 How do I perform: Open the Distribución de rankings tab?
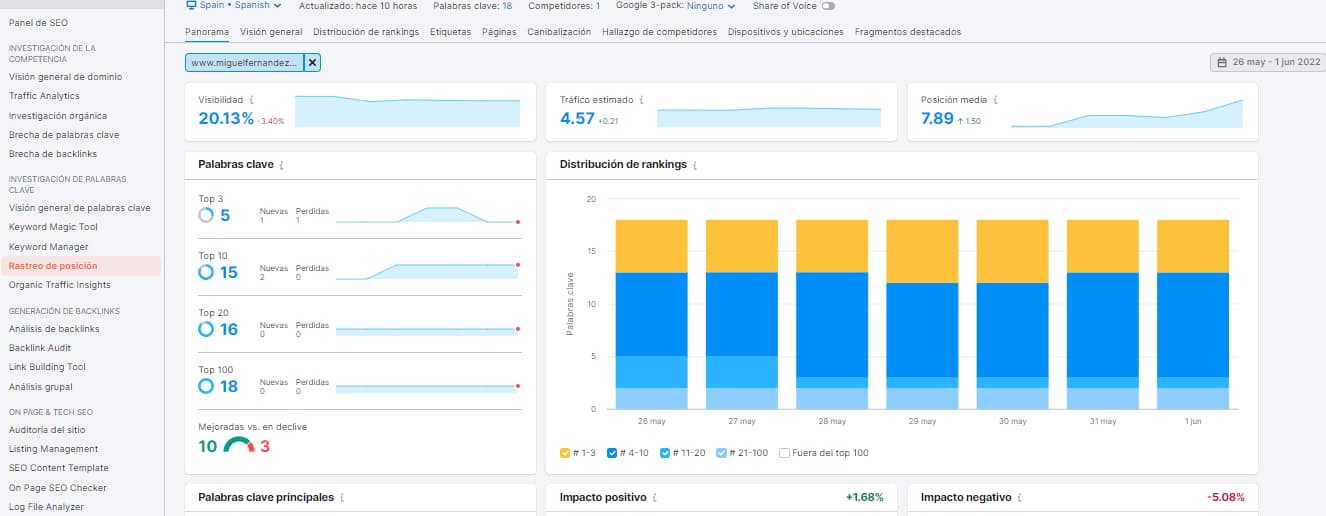[x=366, y=32]
